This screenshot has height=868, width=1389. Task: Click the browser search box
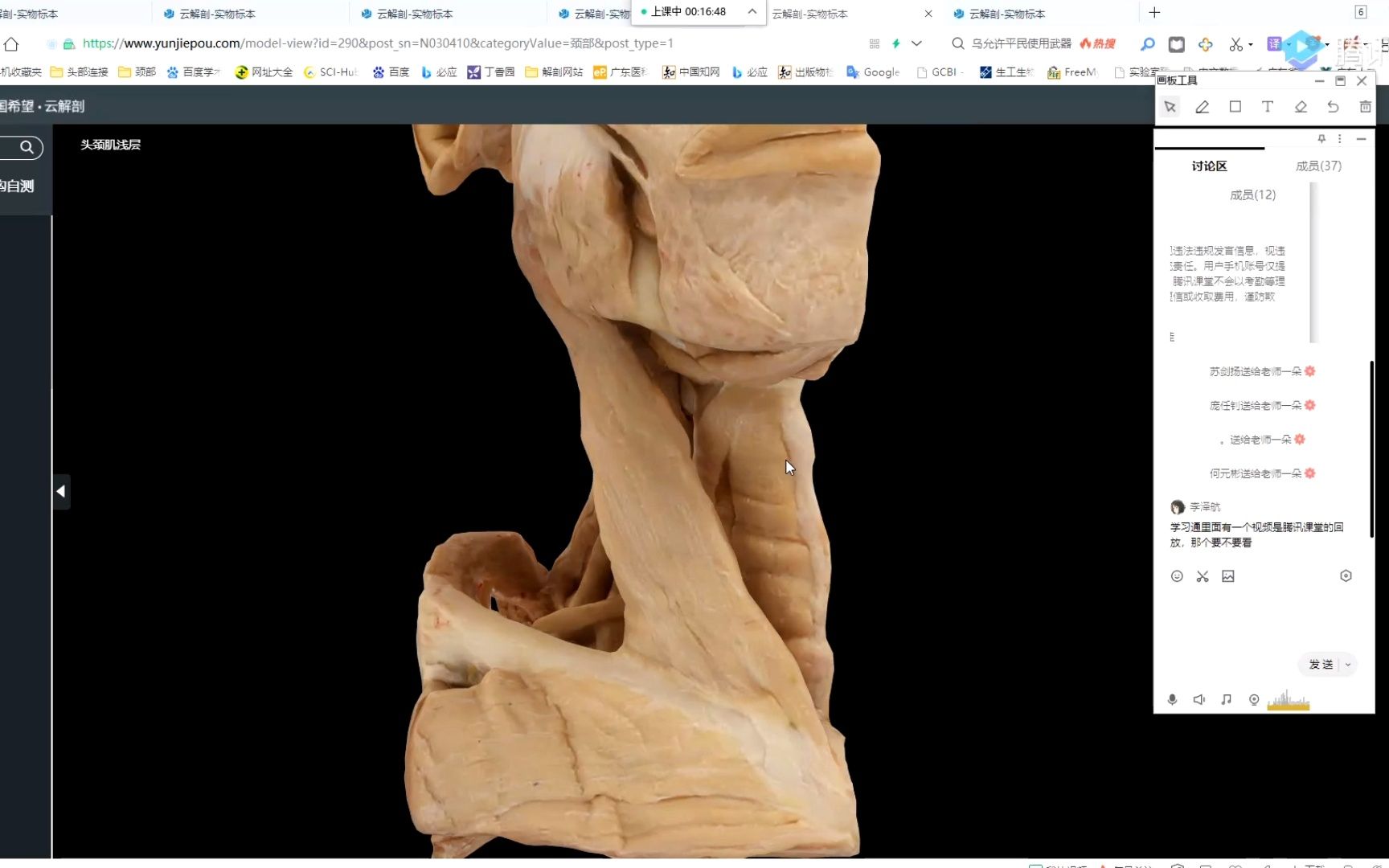tap(1021, 44)
